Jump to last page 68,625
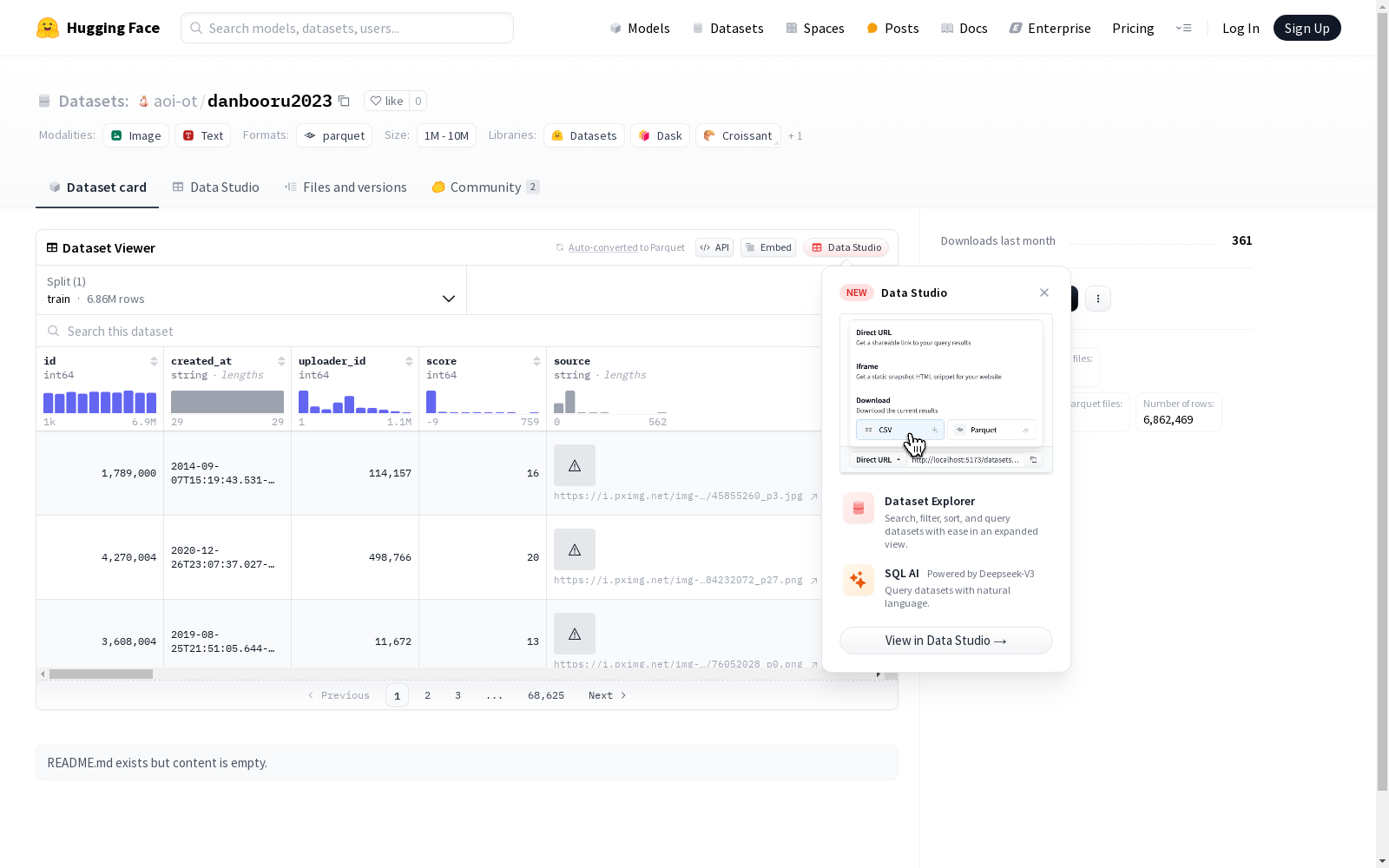 pyautogui.click(x=546, y=695)
